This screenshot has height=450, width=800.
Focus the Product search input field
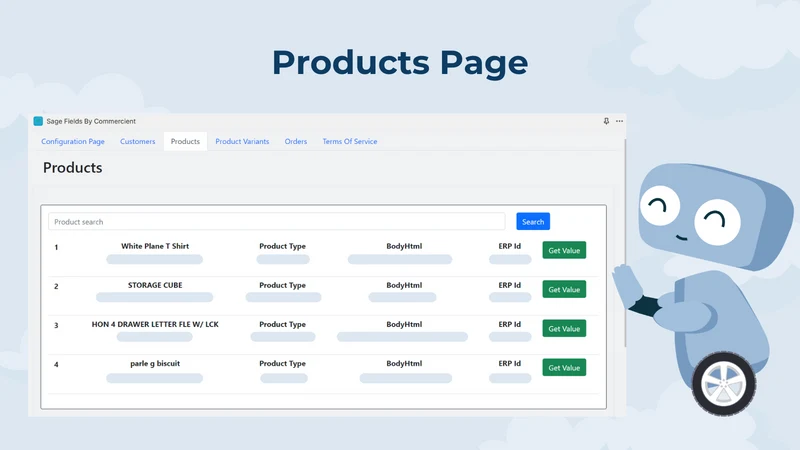pyautogui.click(x=277, y=222)
